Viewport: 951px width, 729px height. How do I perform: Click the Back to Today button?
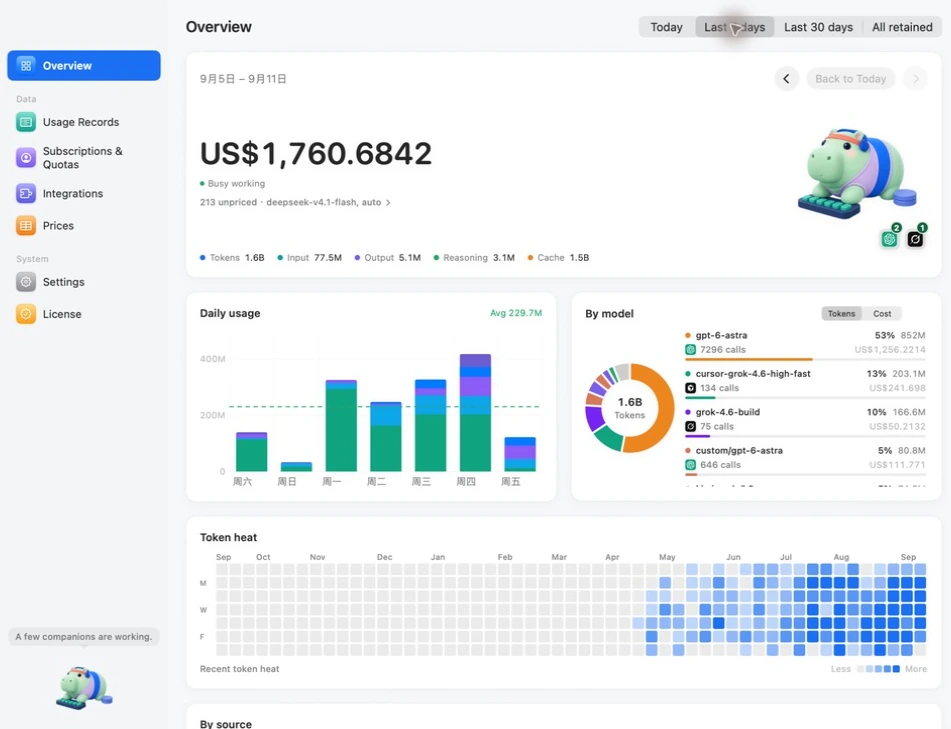[850, 79]
